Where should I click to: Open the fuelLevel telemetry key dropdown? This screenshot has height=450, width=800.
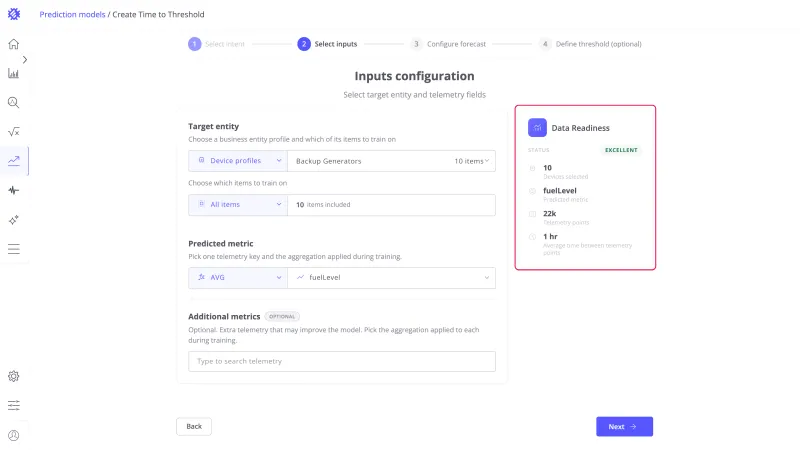(391, 278)
